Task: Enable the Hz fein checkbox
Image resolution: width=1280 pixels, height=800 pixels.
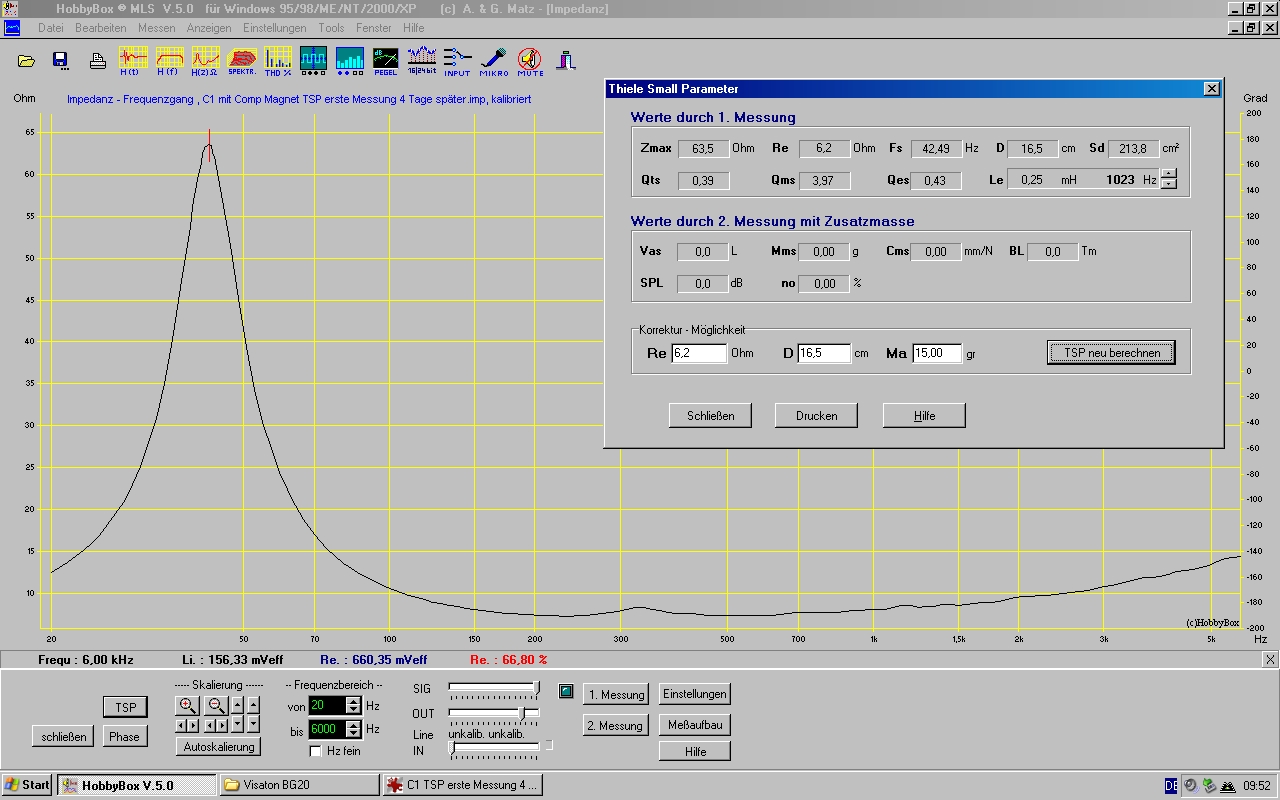Action: 316,751
